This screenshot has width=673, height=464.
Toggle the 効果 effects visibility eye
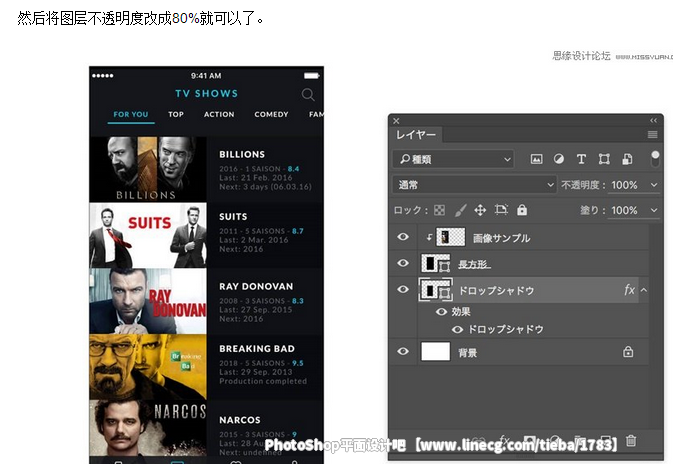[441, 312]
